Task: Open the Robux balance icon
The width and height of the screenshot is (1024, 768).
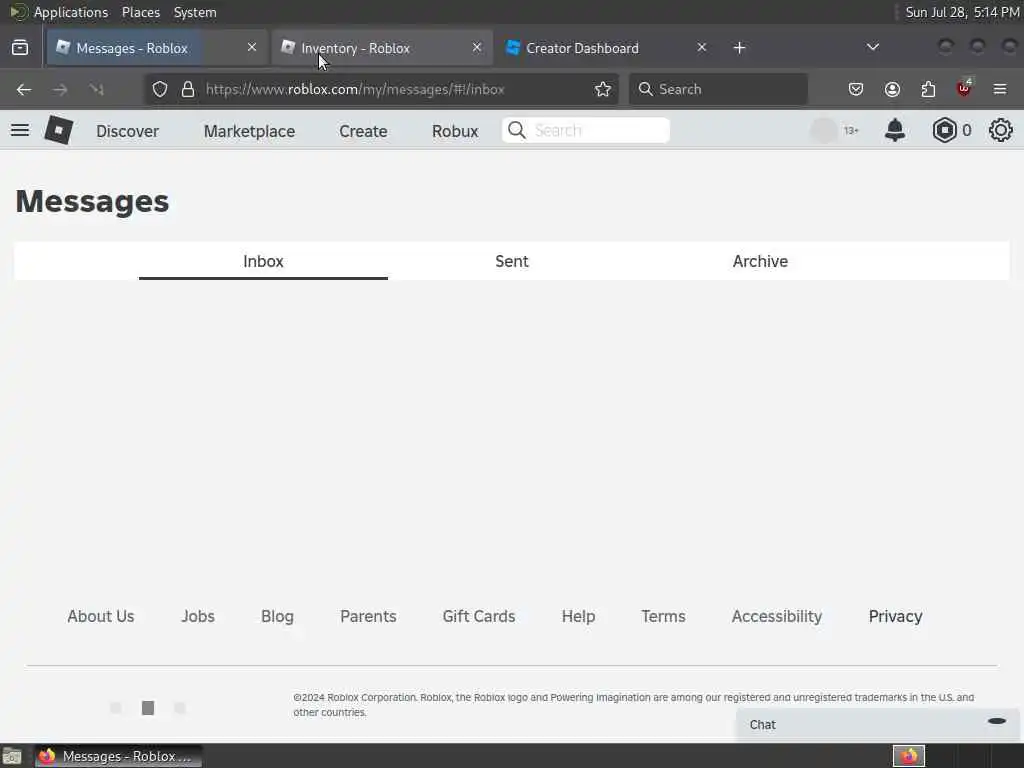Action: click(x=944, y=131)
